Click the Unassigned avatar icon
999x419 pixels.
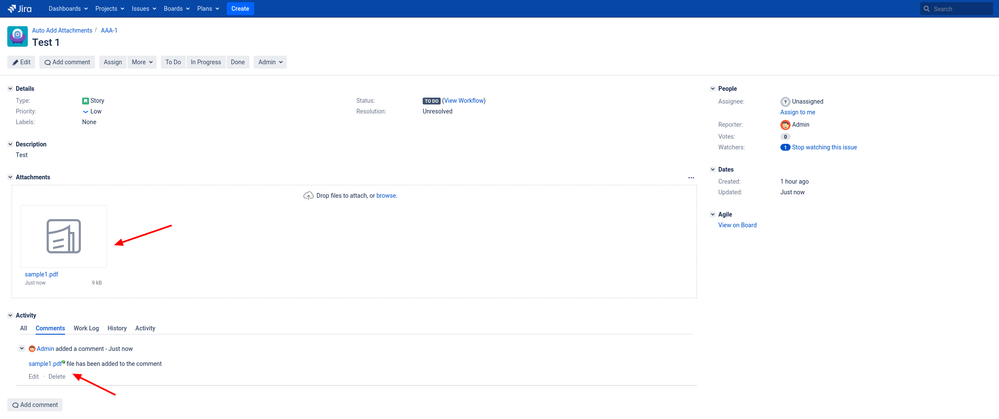(x=785, y=101)
